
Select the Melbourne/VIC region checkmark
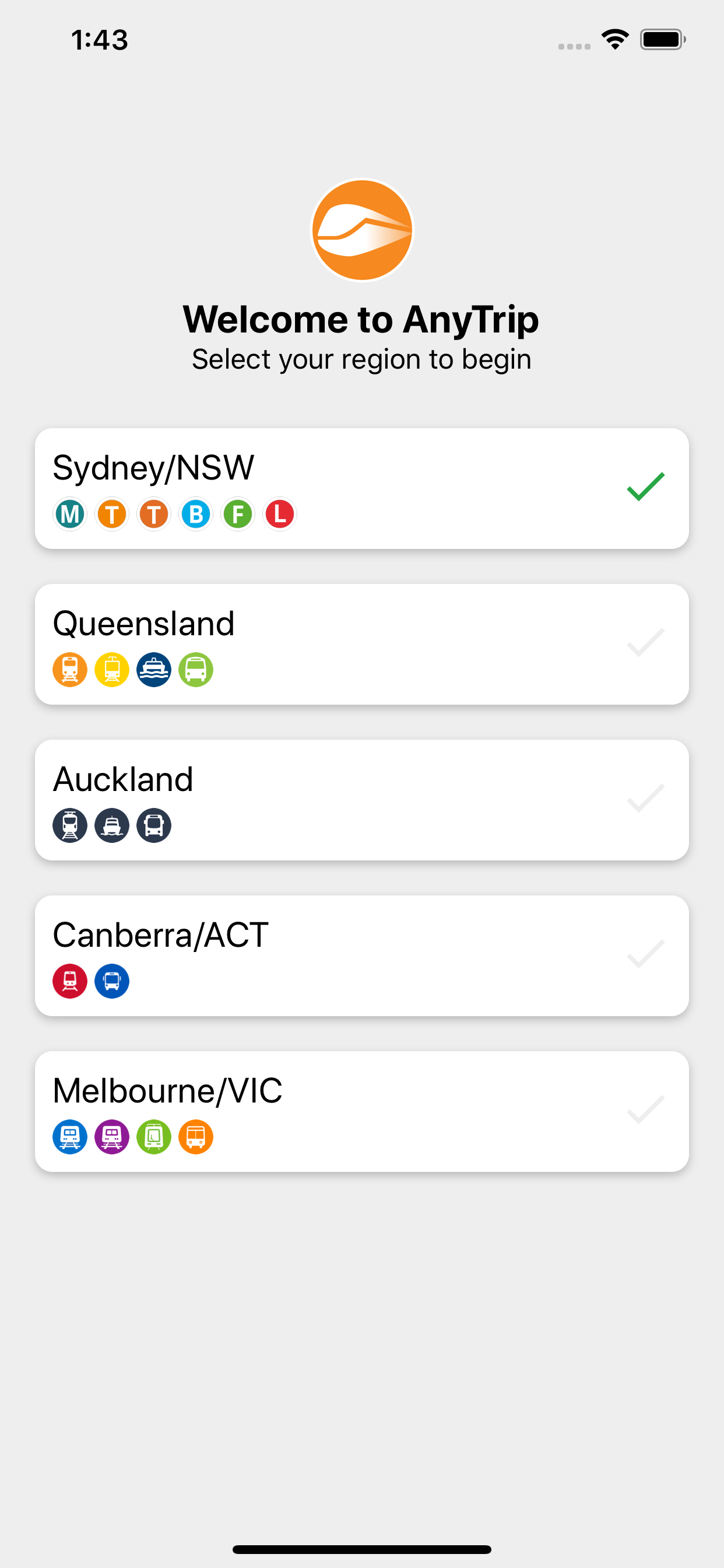[645, 1109]
